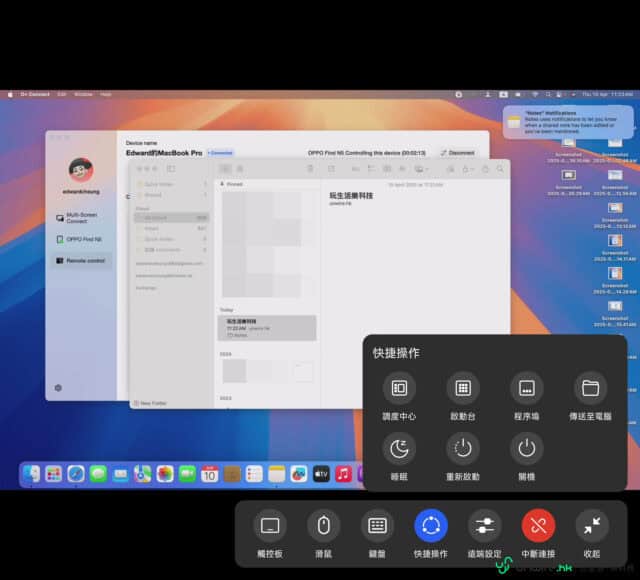Show the Dock (程序塢) quick action

click(527, 388)
